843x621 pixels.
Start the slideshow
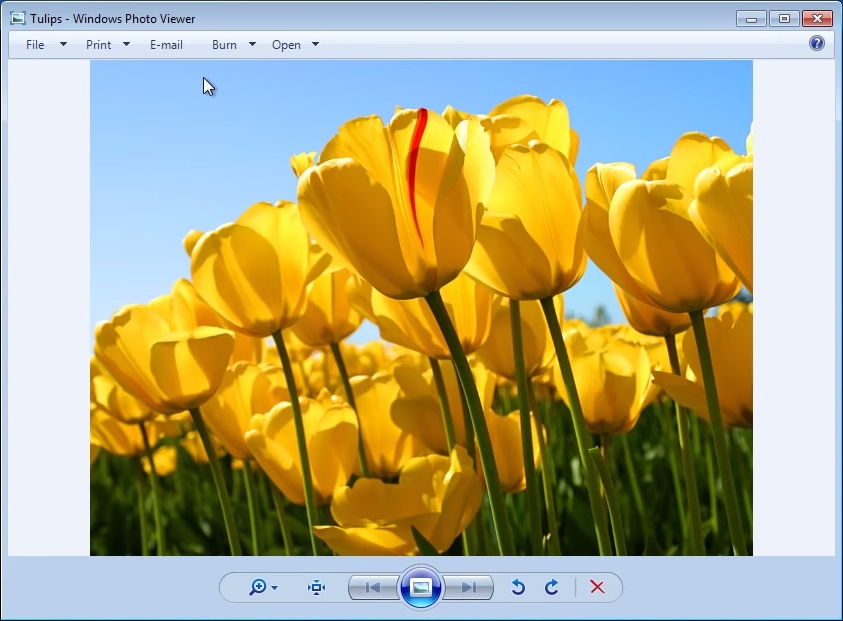pyautogui.click(x=421, y=588)
